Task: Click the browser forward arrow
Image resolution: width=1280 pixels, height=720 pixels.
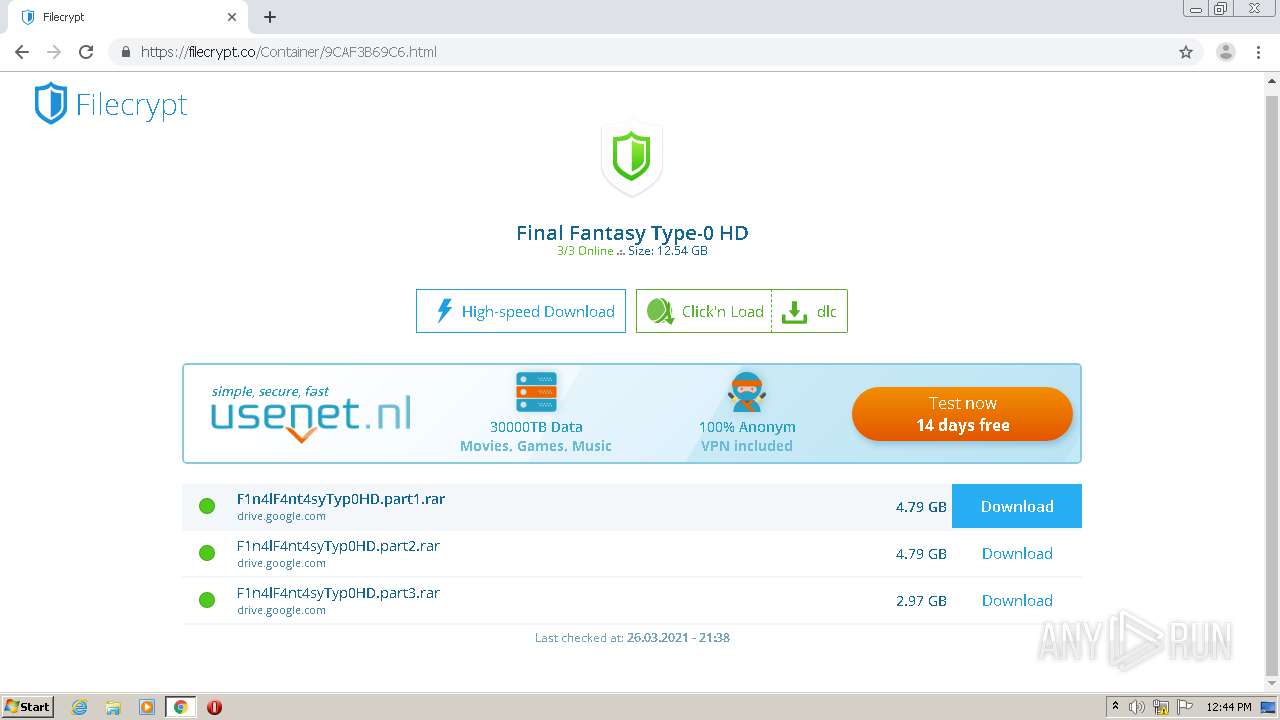Action: (54, 52)
